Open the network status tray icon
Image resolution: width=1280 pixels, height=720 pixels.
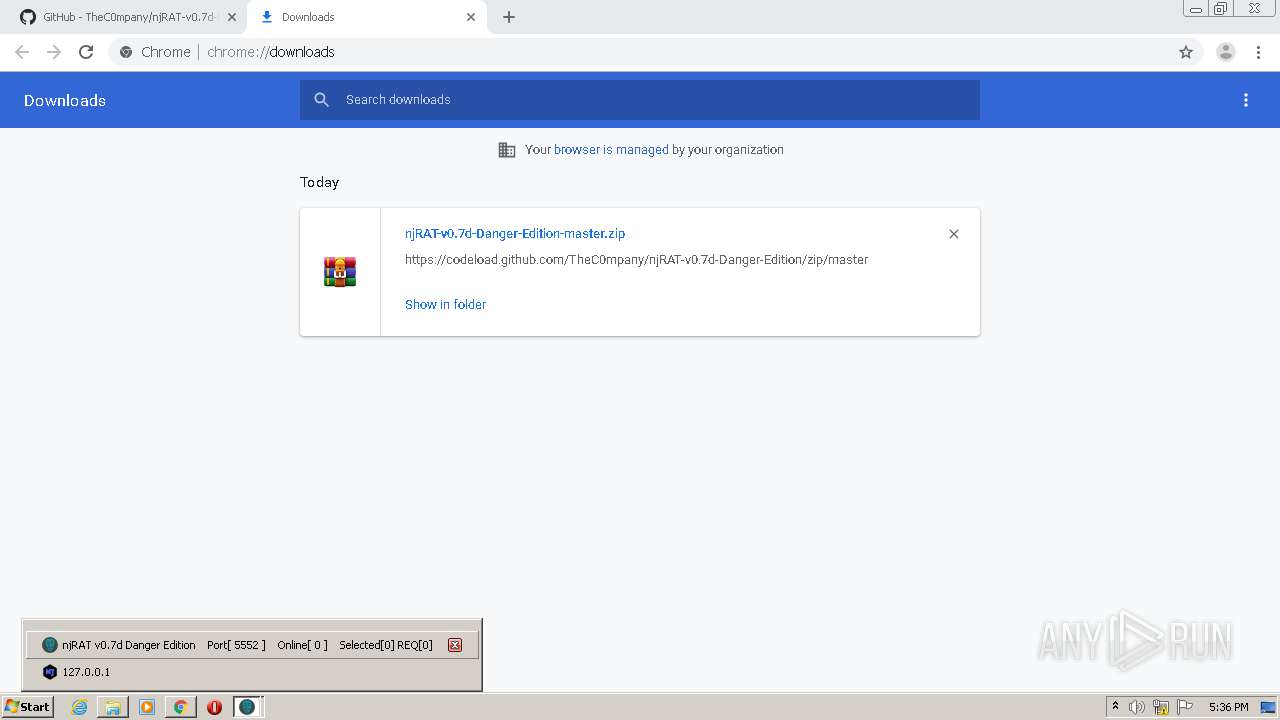tap(1161, 707)
